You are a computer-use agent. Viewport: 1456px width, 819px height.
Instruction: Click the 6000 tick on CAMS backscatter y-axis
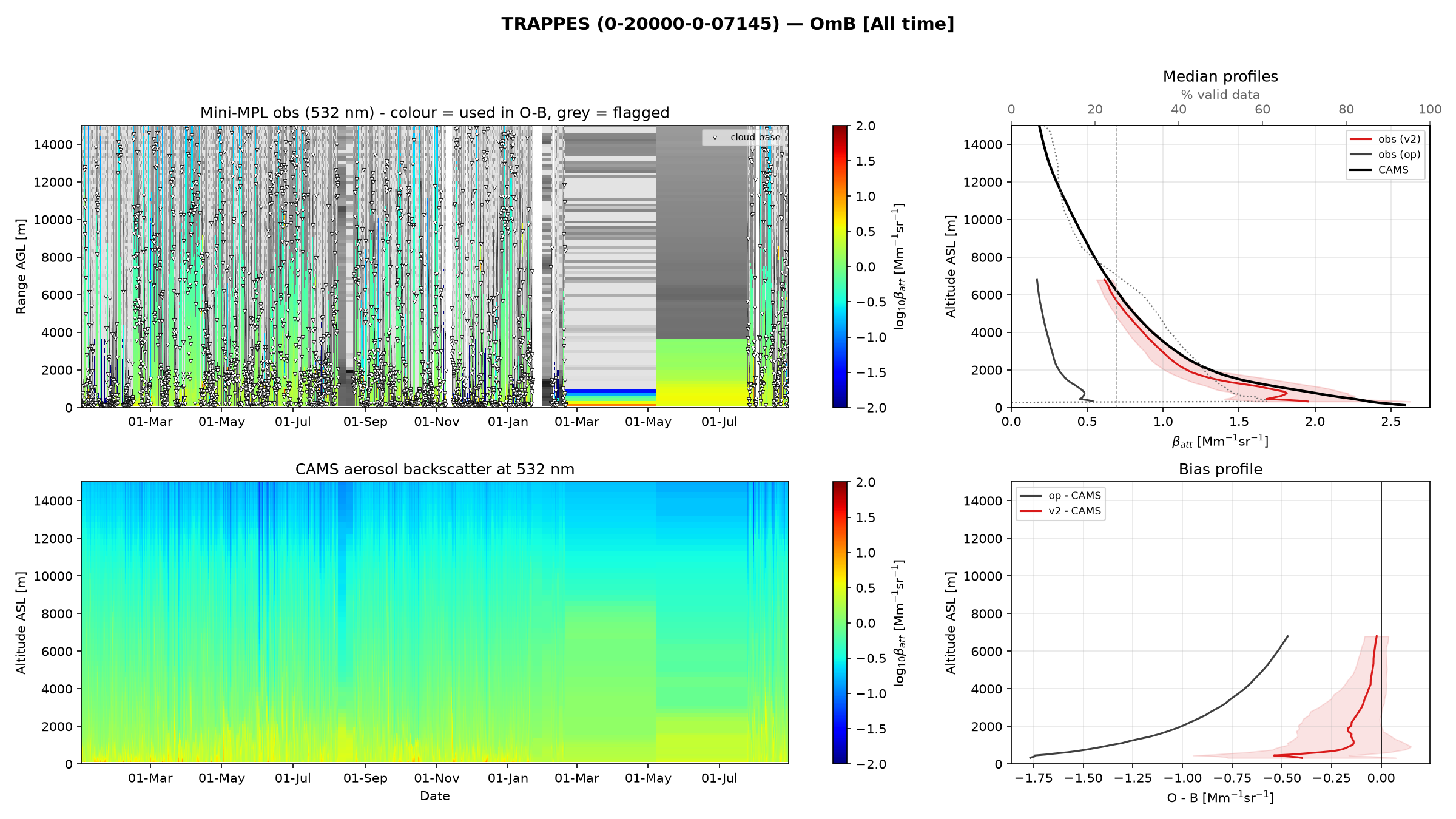57,652
